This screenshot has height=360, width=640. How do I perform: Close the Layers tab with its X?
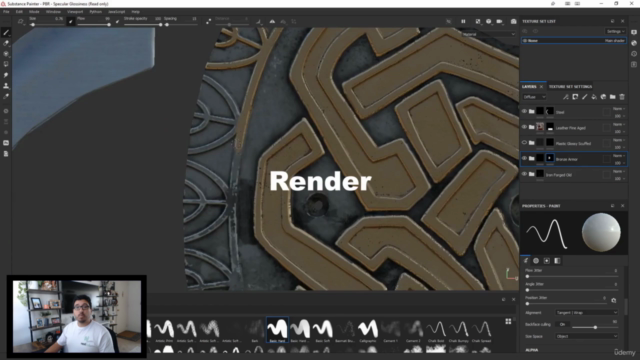[541, 87]
